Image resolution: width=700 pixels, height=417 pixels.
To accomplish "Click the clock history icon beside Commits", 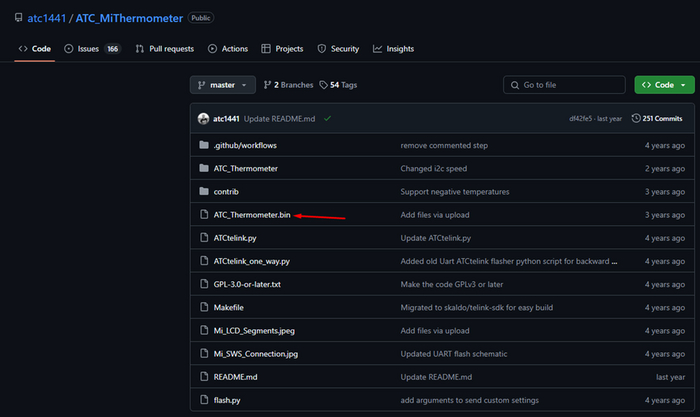I will [636, 118].
